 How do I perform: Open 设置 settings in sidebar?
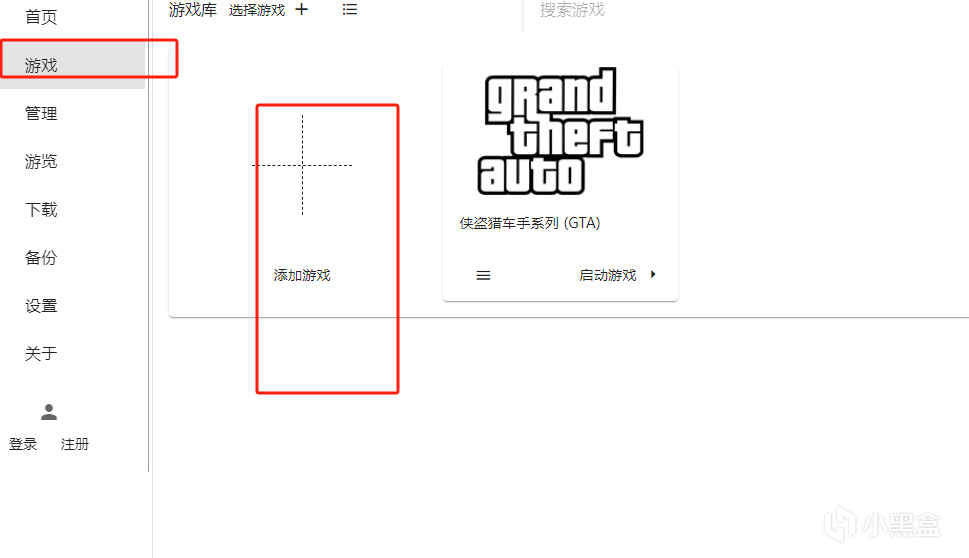pos(41,305)
